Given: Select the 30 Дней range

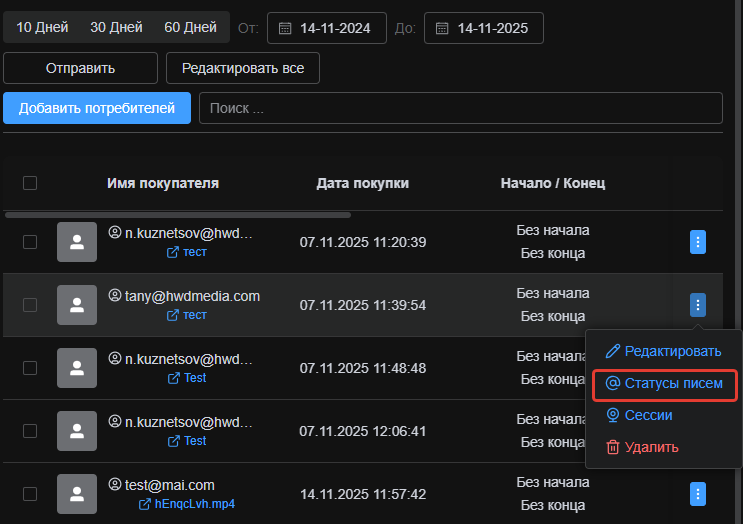Looking at the screenshot, I should tap(116, 27).
